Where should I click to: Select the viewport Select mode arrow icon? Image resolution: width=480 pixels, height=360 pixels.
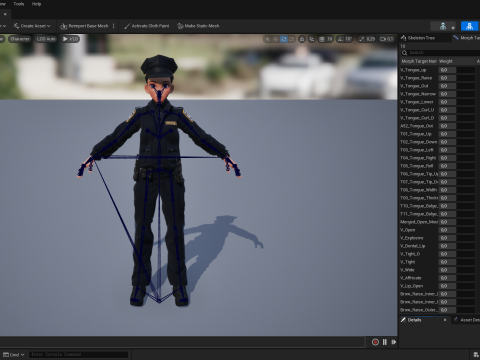coord(267,39)
